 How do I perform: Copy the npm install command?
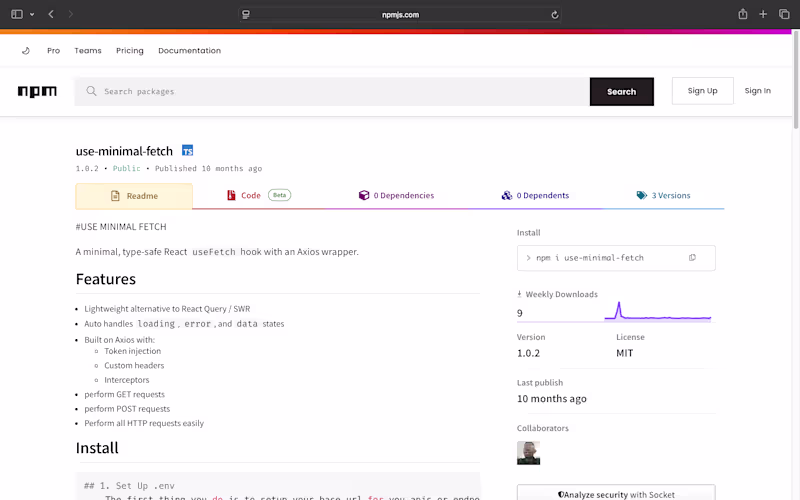coord(692,258)
